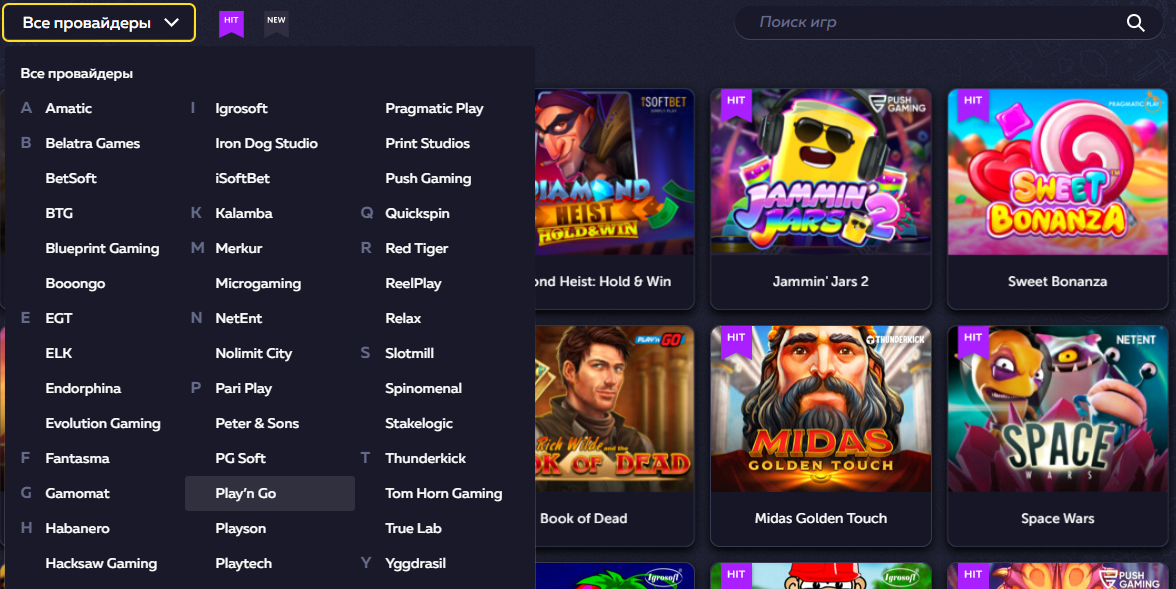Select the top list entry for all providers

pos(76,74)
